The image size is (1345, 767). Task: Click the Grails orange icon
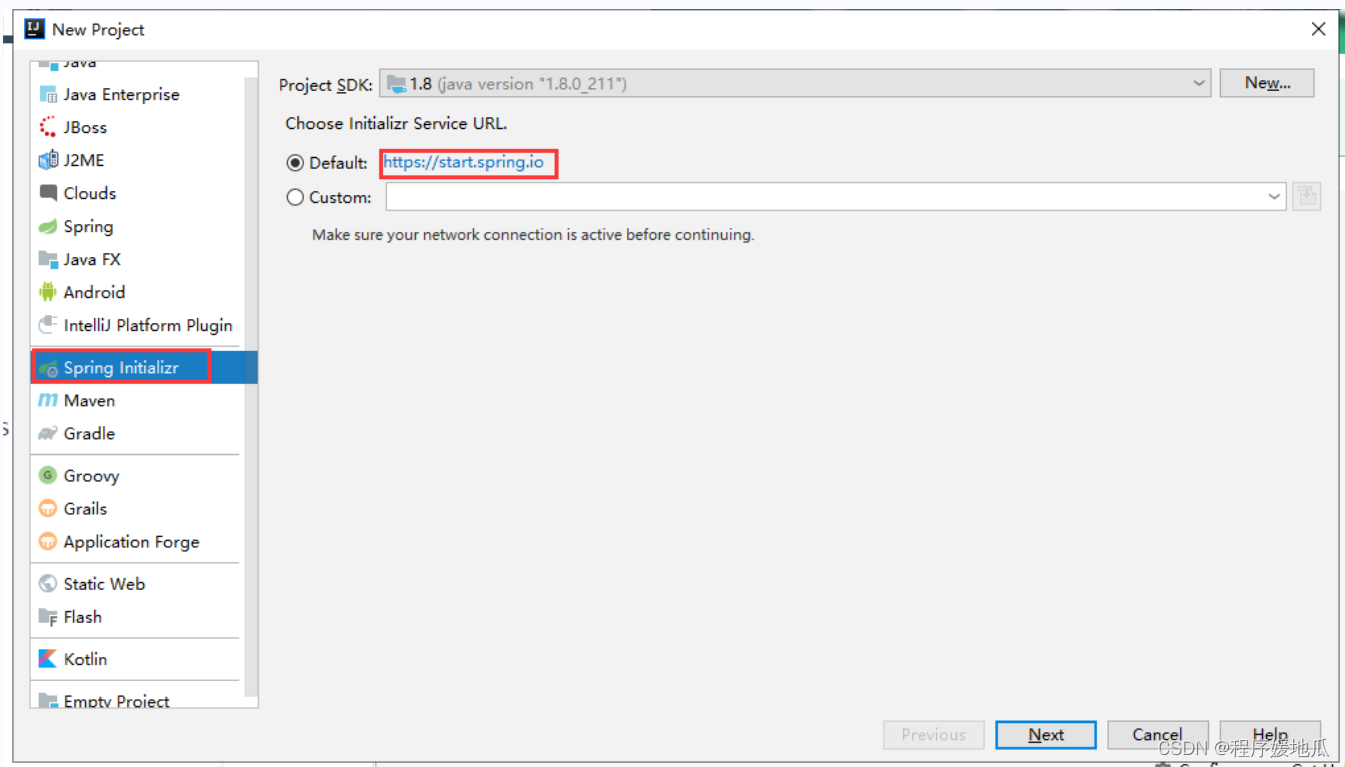47,509
